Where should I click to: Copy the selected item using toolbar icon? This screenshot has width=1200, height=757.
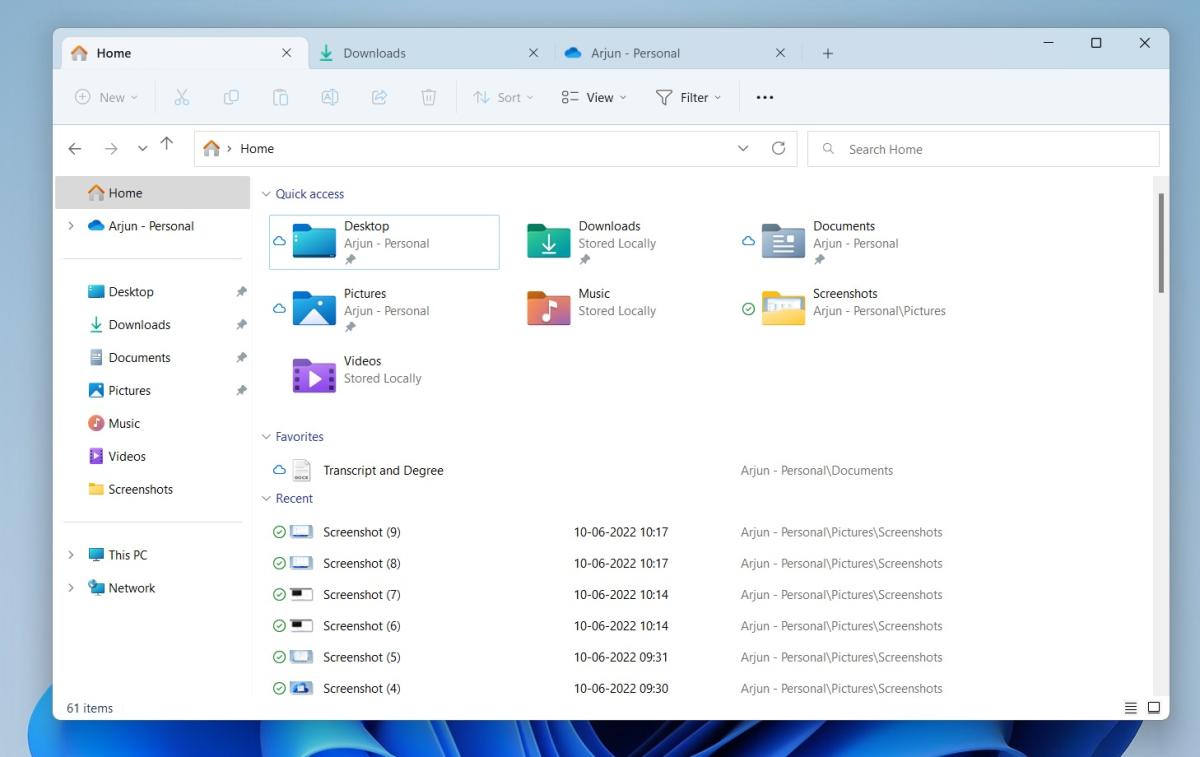pos(231,97)
